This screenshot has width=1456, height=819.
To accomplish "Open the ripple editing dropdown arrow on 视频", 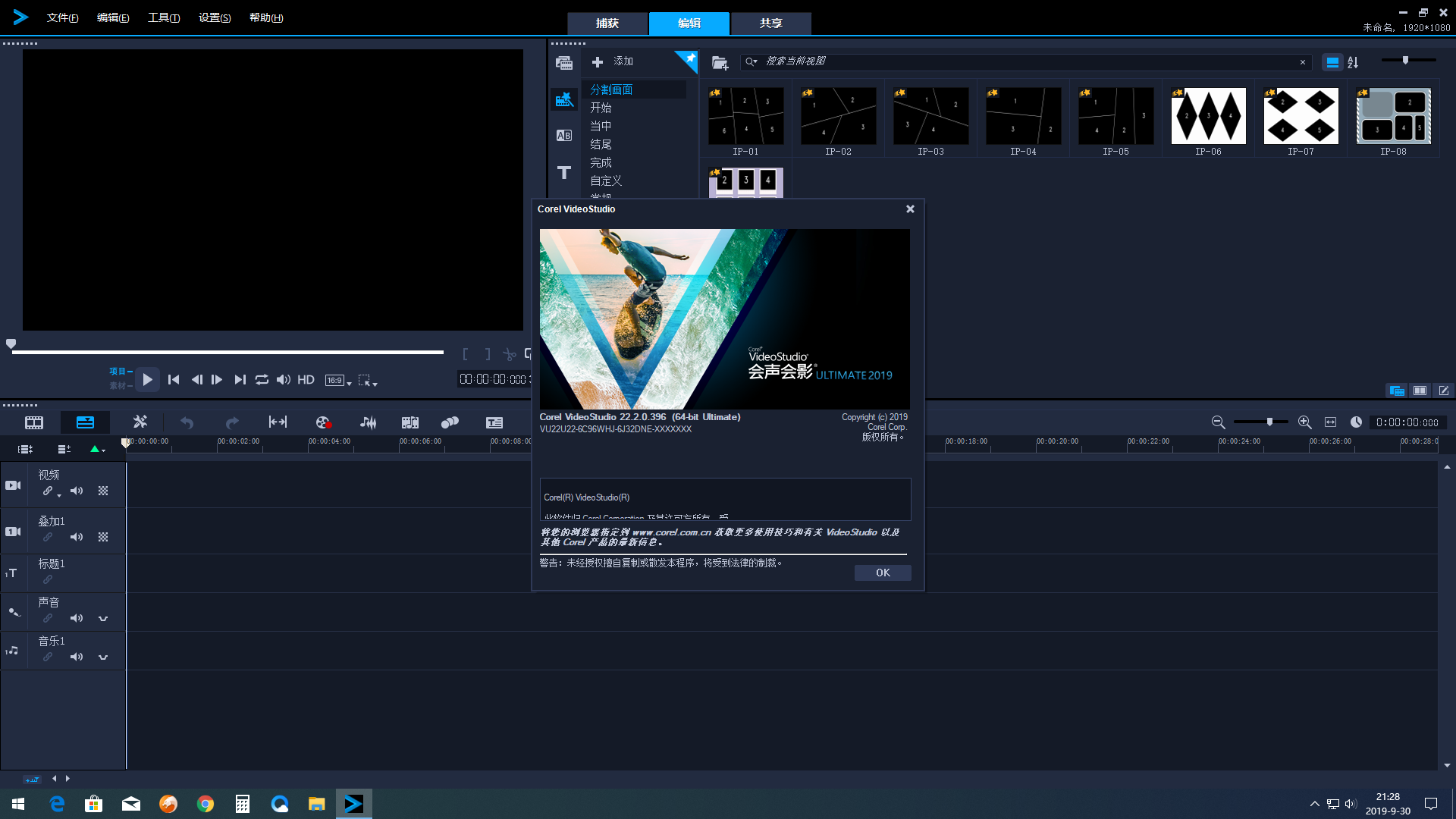I will [x=59, y=495].
